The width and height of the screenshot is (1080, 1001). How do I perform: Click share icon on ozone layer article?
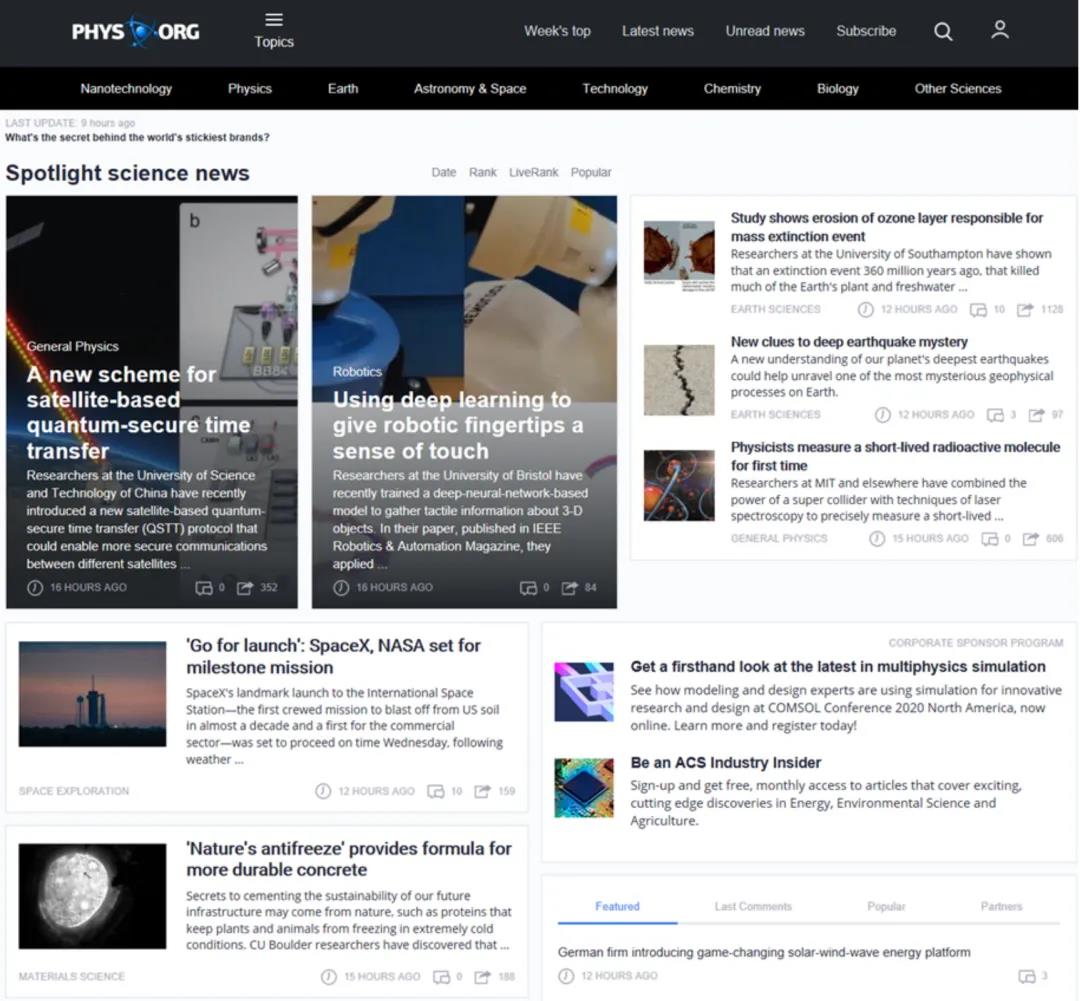pyautogui.click(x=1025, y=310)
